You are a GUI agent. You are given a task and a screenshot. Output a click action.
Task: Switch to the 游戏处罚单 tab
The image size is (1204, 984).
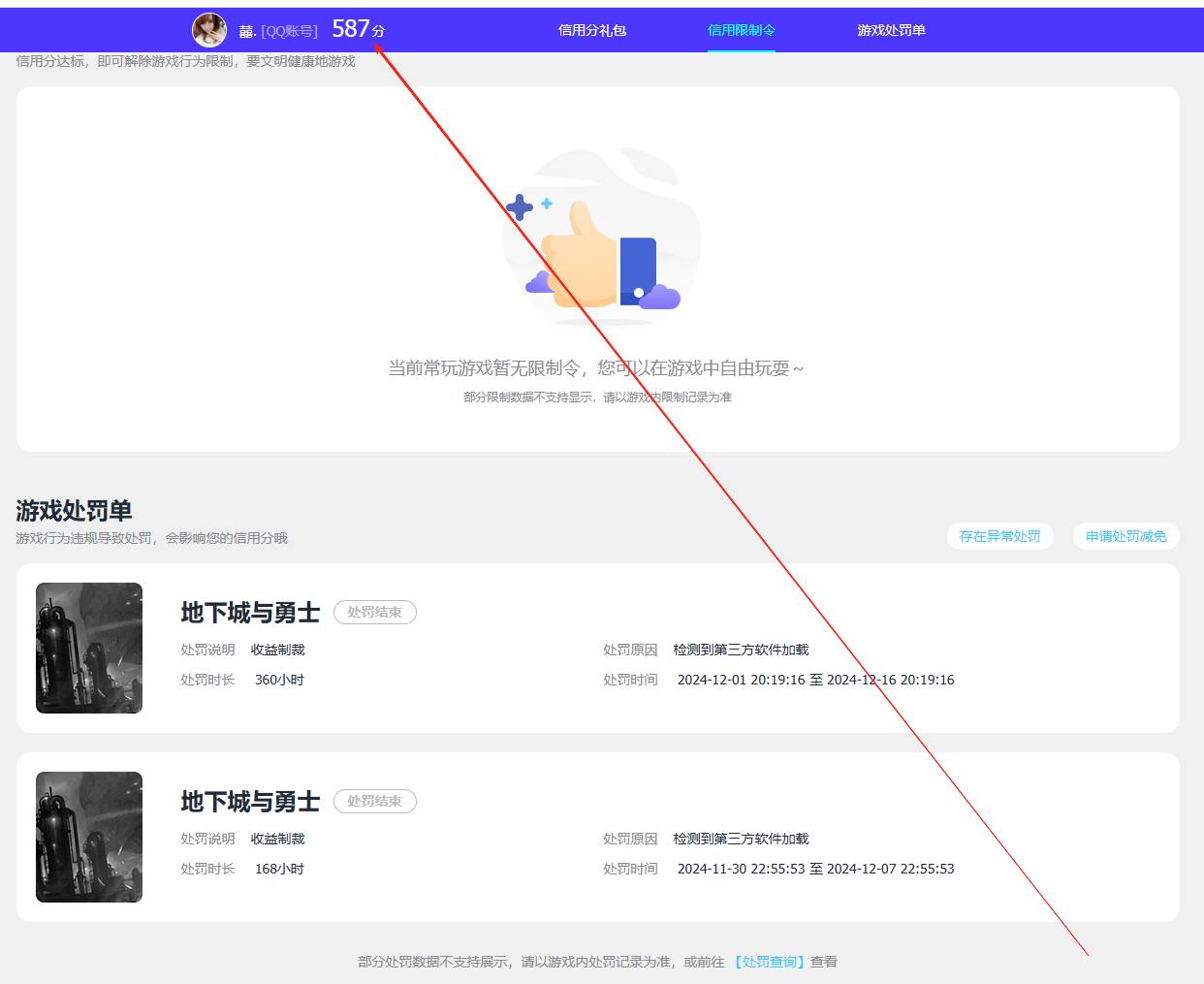click(889, 30)
